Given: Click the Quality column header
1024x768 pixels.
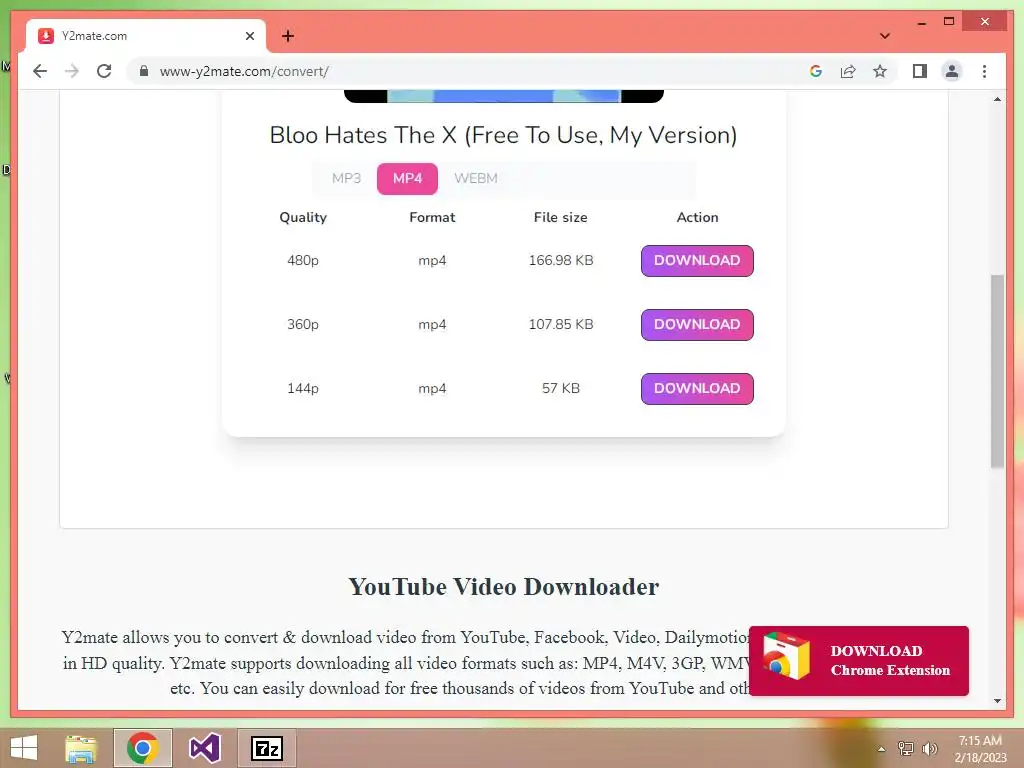Looking at the screenshot, I should pyautogui.click(x=303, y=217).
